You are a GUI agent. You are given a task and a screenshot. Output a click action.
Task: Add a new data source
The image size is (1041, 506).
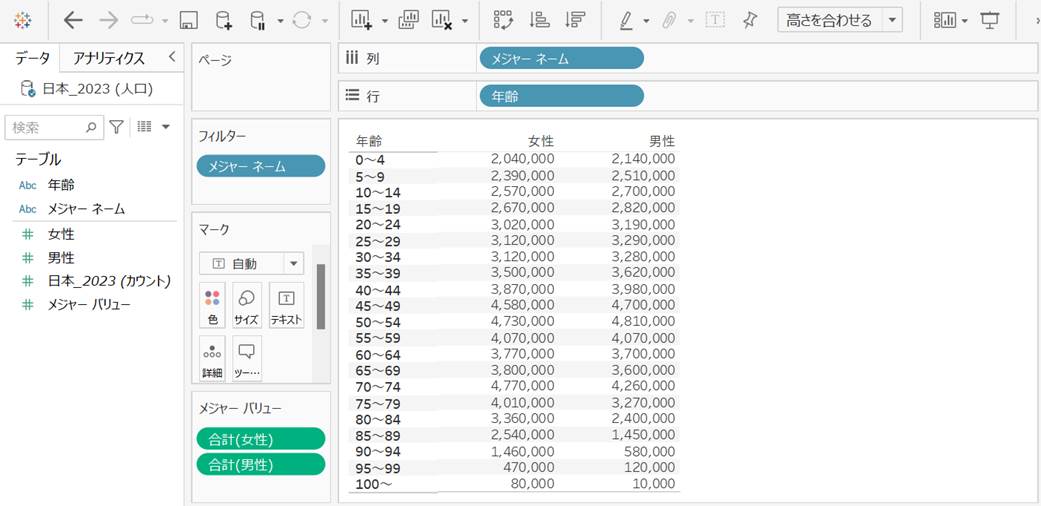223,20
